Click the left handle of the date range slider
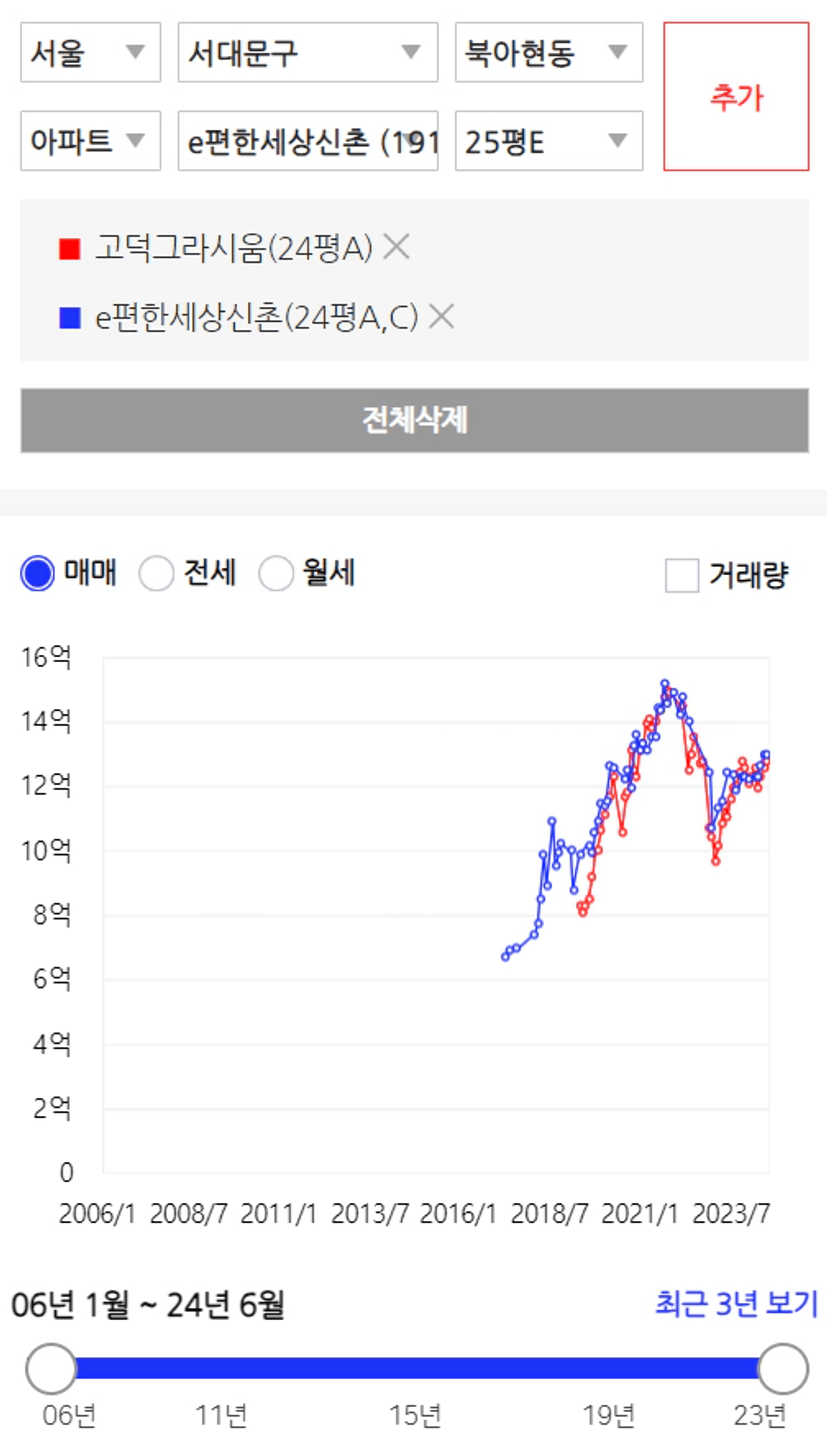The image size is (827, 1449). 51,1368
